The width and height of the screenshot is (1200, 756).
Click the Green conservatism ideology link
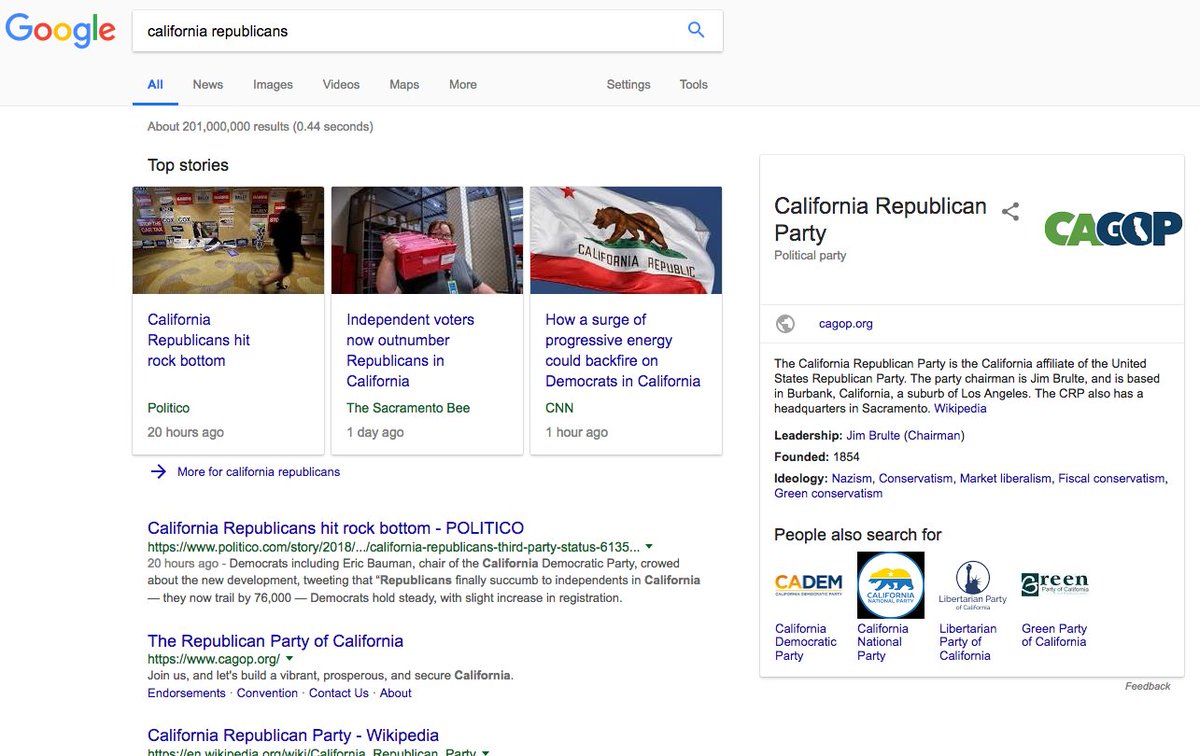pos(828,493)
